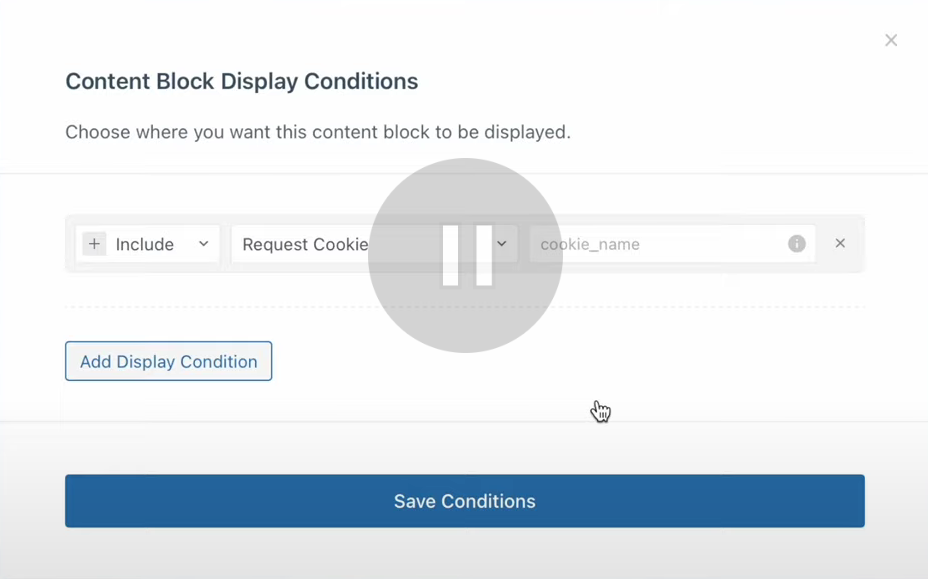Click the info icon in cookie_name field
Viewport: 928px width, 579px height.
(797, 244)
